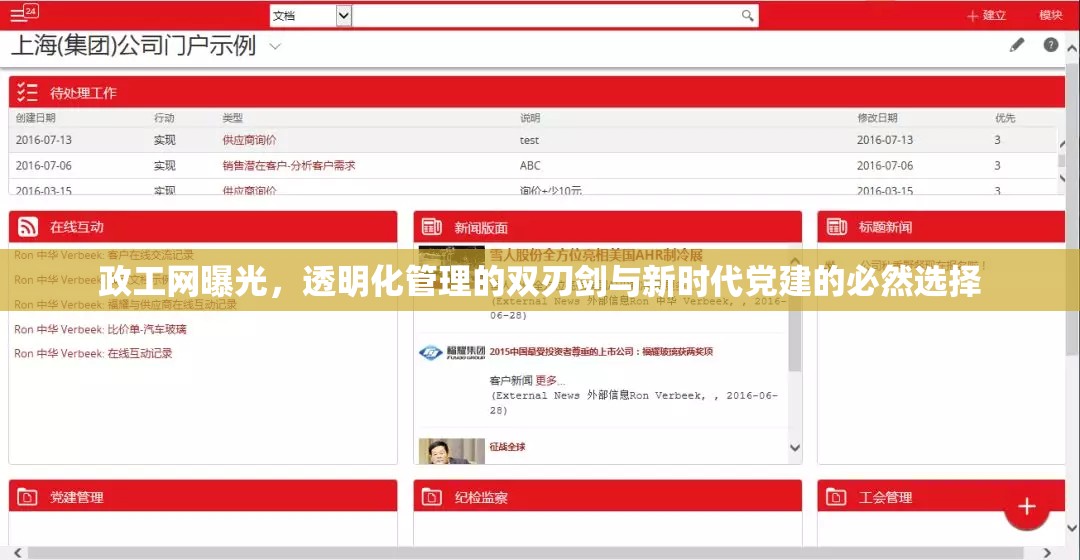Click the Fuyao group logo image
This screenshot has height=560, width=1080.
tap(452, 352)
